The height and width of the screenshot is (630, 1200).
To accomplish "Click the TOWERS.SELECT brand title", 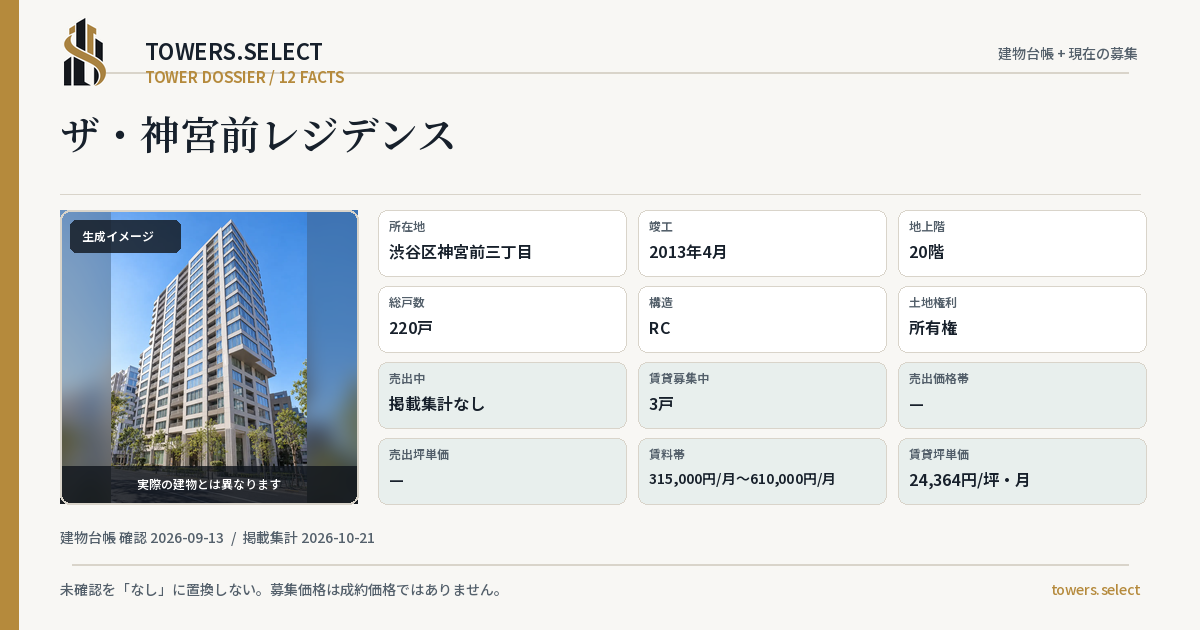I will point(234,51).
